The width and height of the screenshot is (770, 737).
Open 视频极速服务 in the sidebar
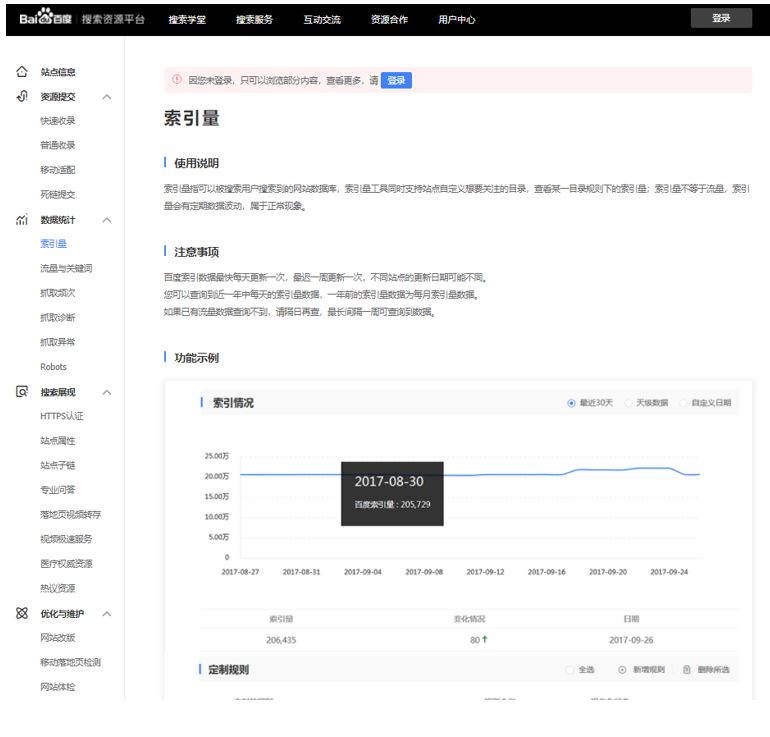[x=66, y=539]
